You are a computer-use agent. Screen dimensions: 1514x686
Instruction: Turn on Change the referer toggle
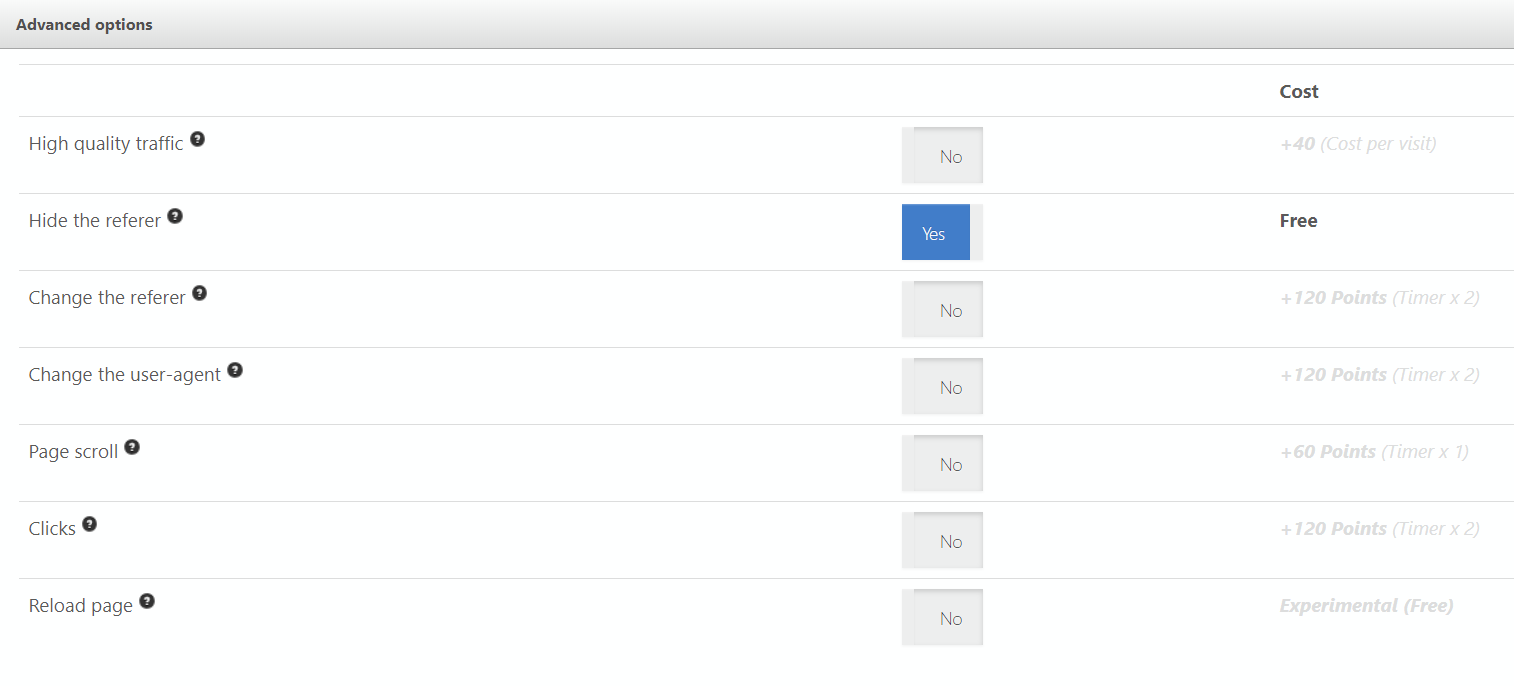point(942,309)
